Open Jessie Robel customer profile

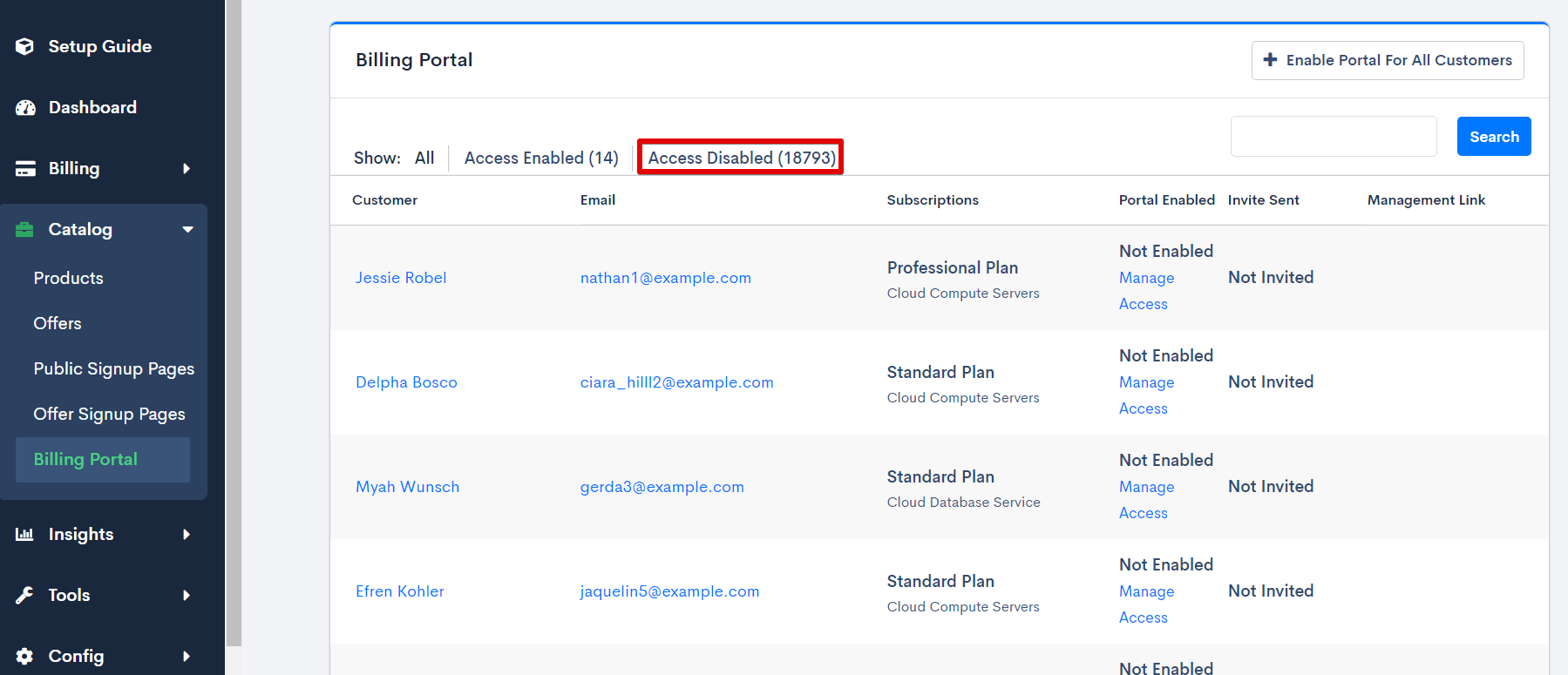coord(401,278)
